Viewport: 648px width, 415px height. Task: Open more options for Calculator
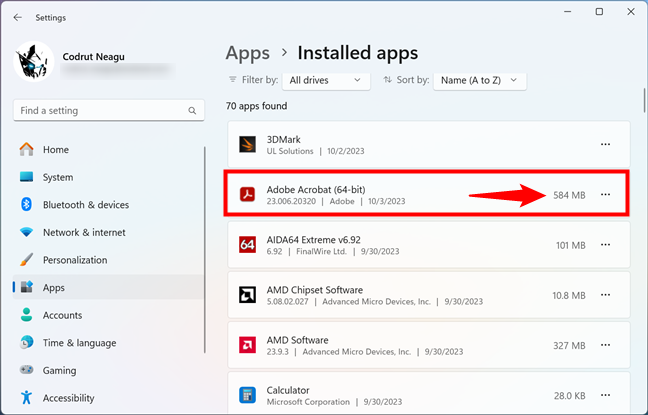click(605, 395)
